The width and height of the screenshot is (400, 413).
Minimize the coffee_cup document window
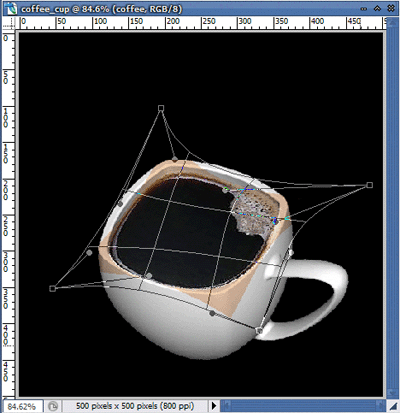click(x=364, y=9)
